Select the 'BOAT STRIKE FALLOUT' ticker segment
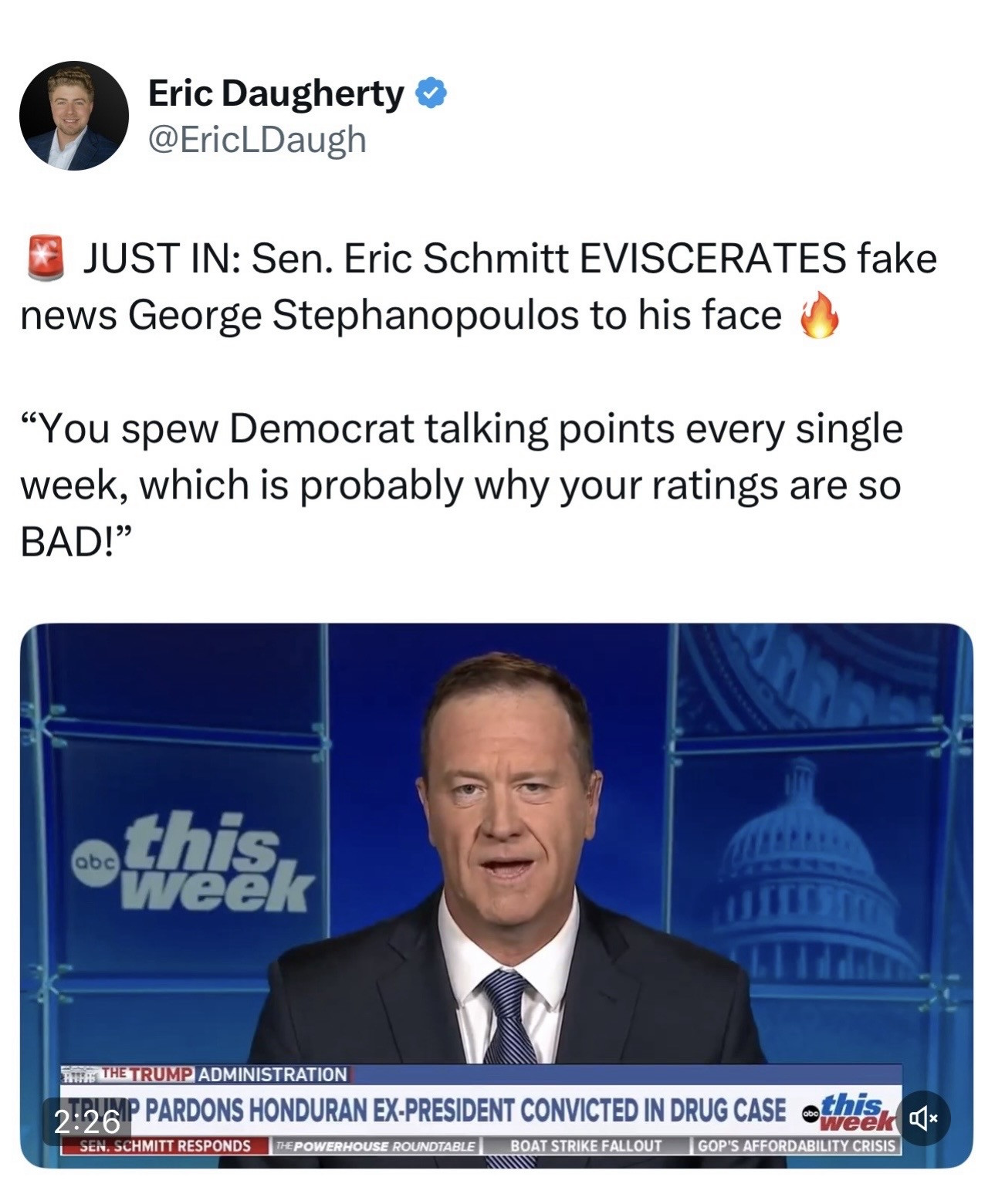Image resolution: width=995 pixels, height=1204 pixels. click(x=586, y=1146)
